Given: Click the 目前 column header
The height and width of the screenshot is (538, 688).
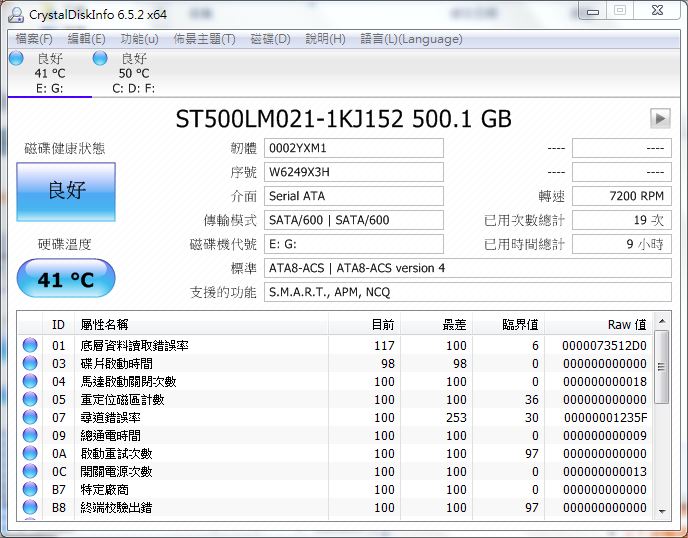Looking at the screenshot, I should (x=364, y=324).
